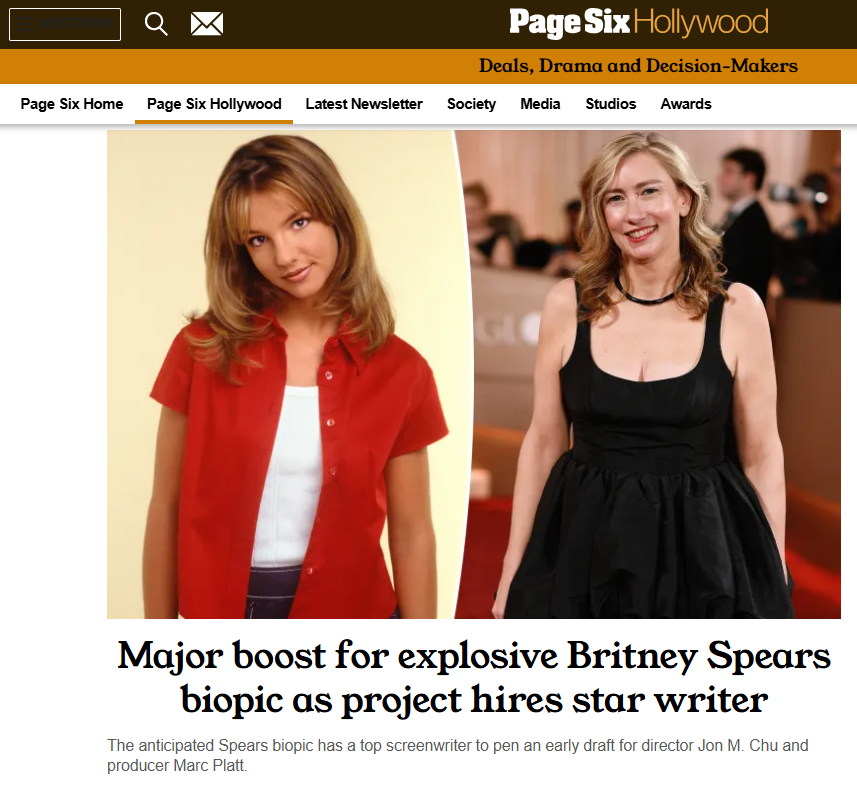This screenshot has width=857, height=795.
Task: Click the 'Deals, Drama and Decision-Makers' tagline
Action: coord(638,66)
